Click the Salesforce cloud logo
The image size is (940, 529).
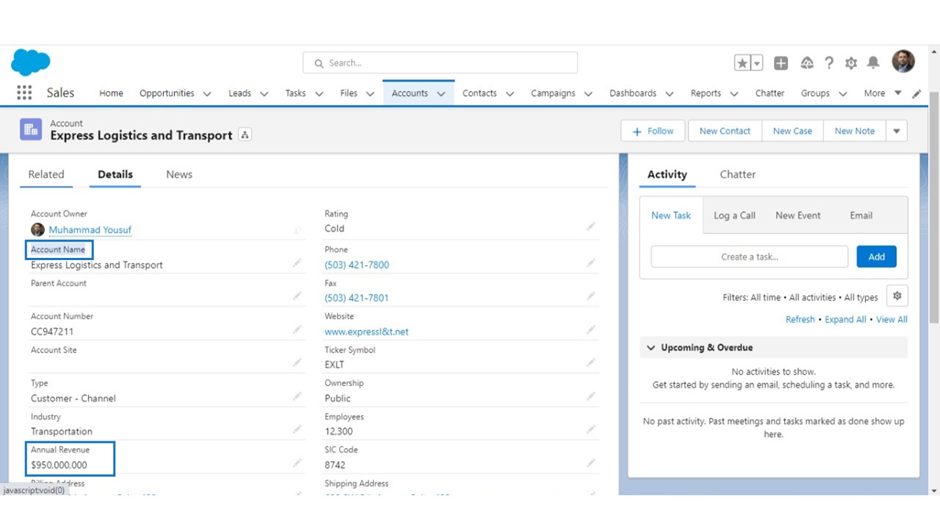[31, 62]
